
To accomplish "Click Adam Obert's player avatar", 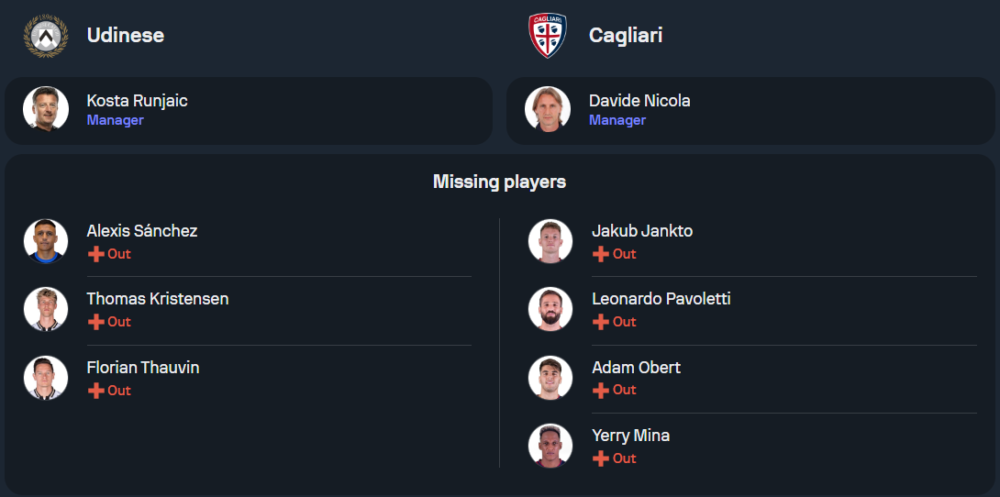I will tap(550, 378).
